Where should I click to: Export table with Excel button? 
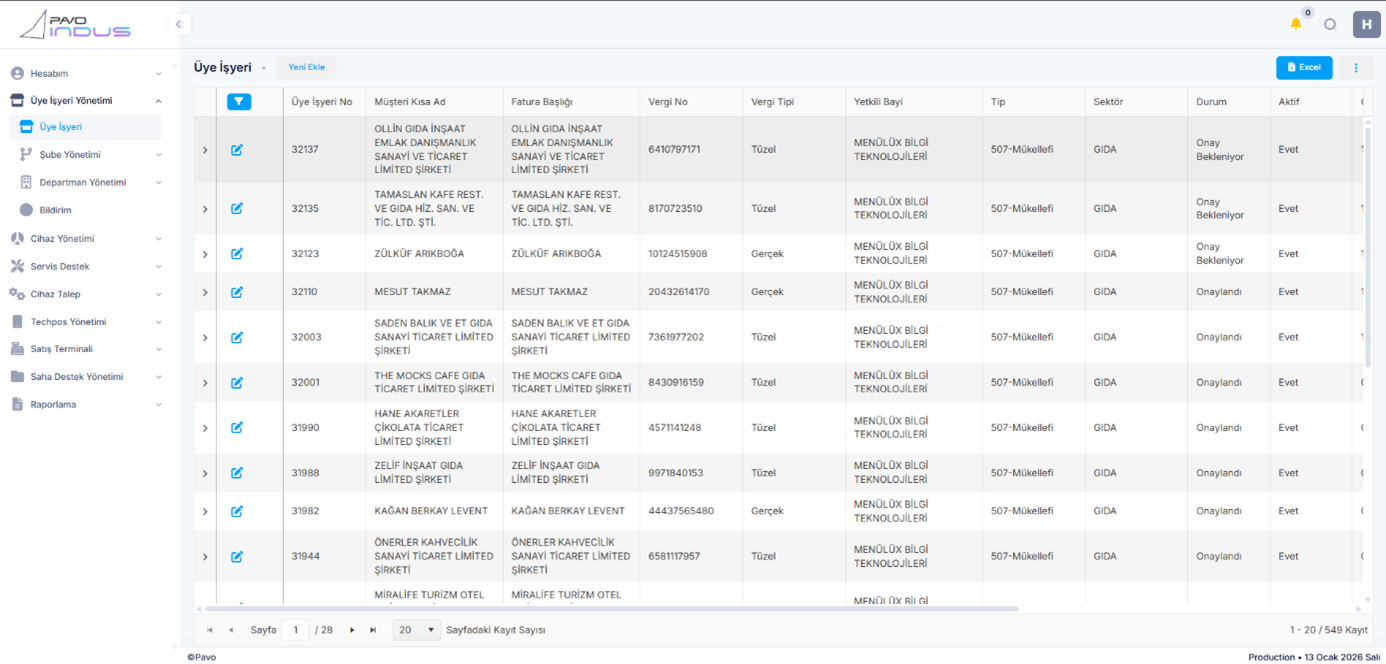click(1304, 68)
